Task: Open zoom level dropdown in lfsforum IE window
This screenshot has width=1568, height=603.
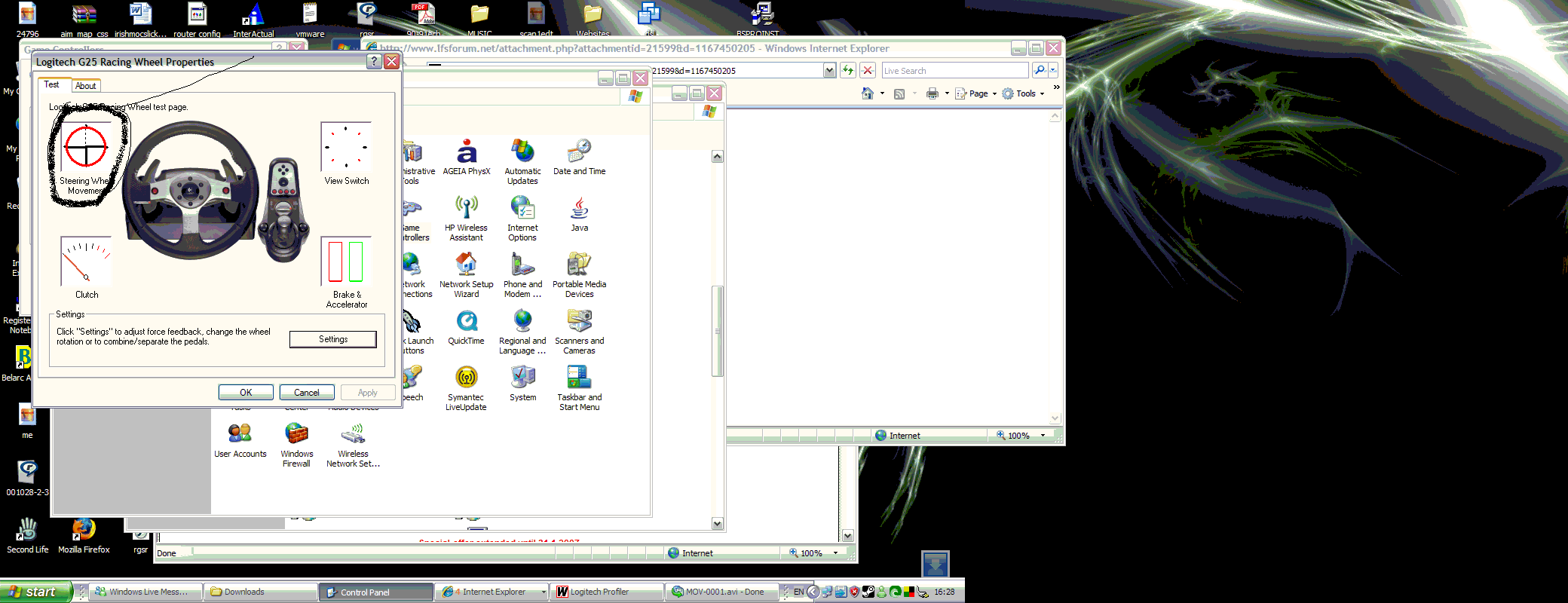Action: pos(1043,436)
